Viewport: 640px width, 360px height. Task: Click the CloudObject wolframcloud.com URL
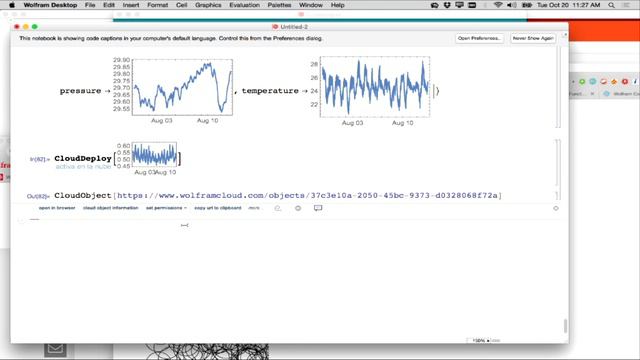pyautogui.click(x=307, y=196)
